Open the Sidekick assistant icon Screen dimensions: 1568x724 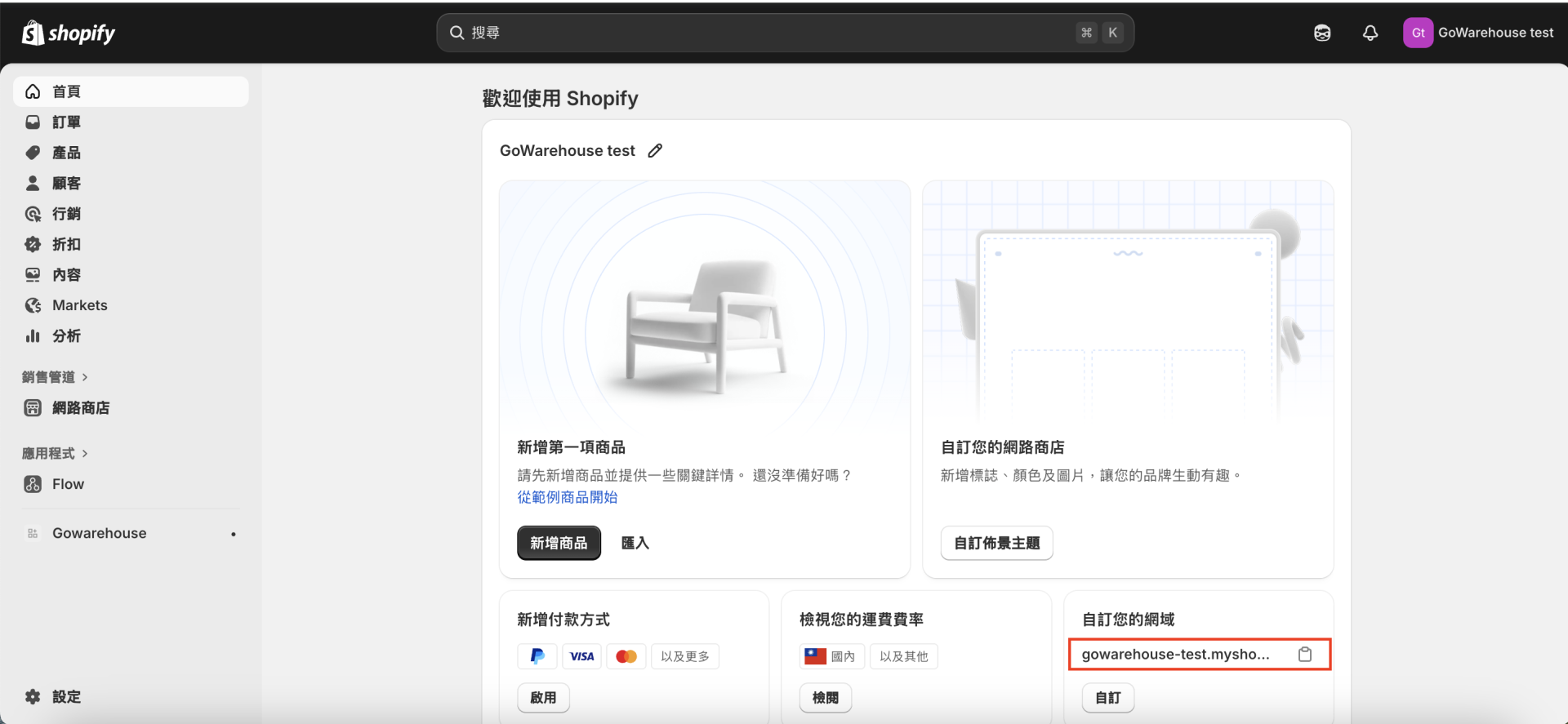click(x=1322, y=33)
